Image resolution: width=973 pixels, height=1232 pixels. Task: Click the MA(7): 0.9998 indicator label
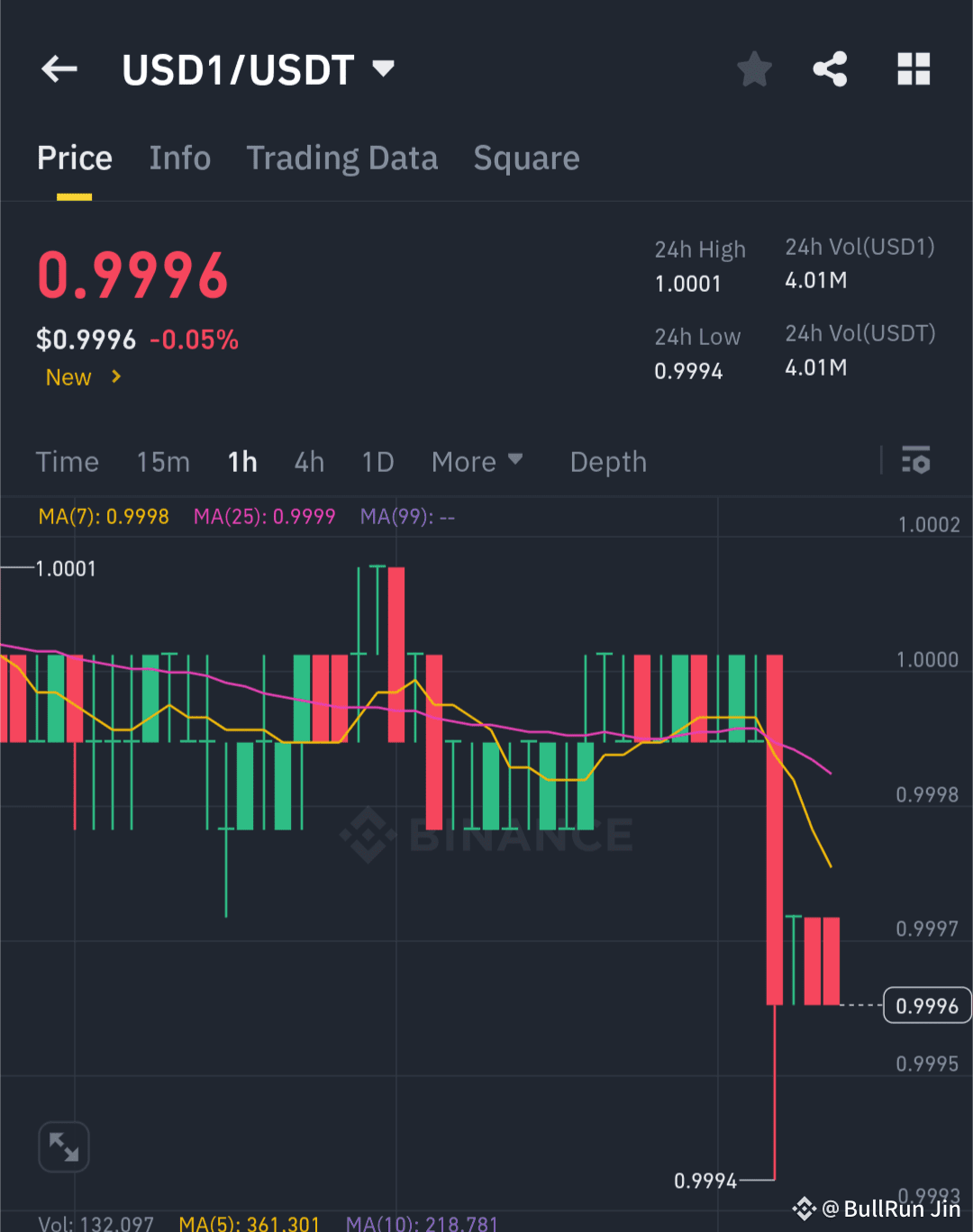(104, 517)
